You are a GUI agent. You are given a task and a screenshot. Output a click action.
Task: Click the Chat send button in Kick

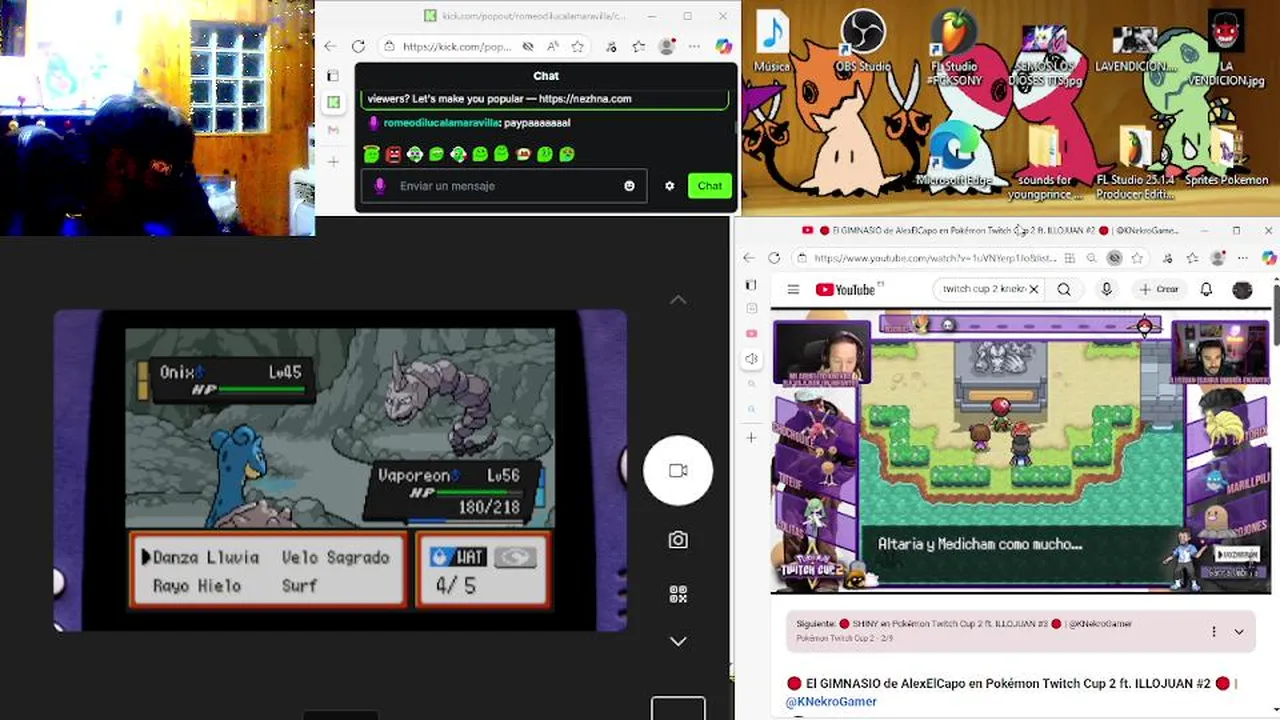tap(710, 186)
